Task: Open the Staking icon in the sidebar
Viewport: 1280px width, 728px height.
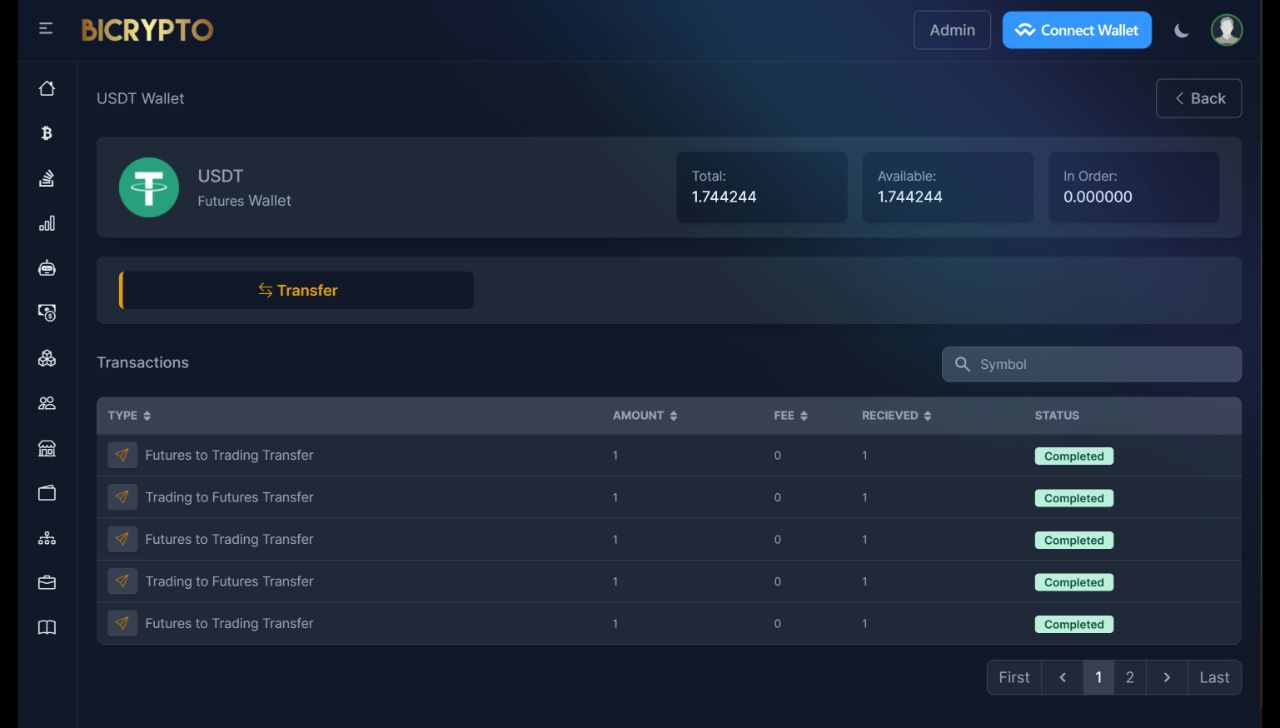Action: [x=46, y=177]
